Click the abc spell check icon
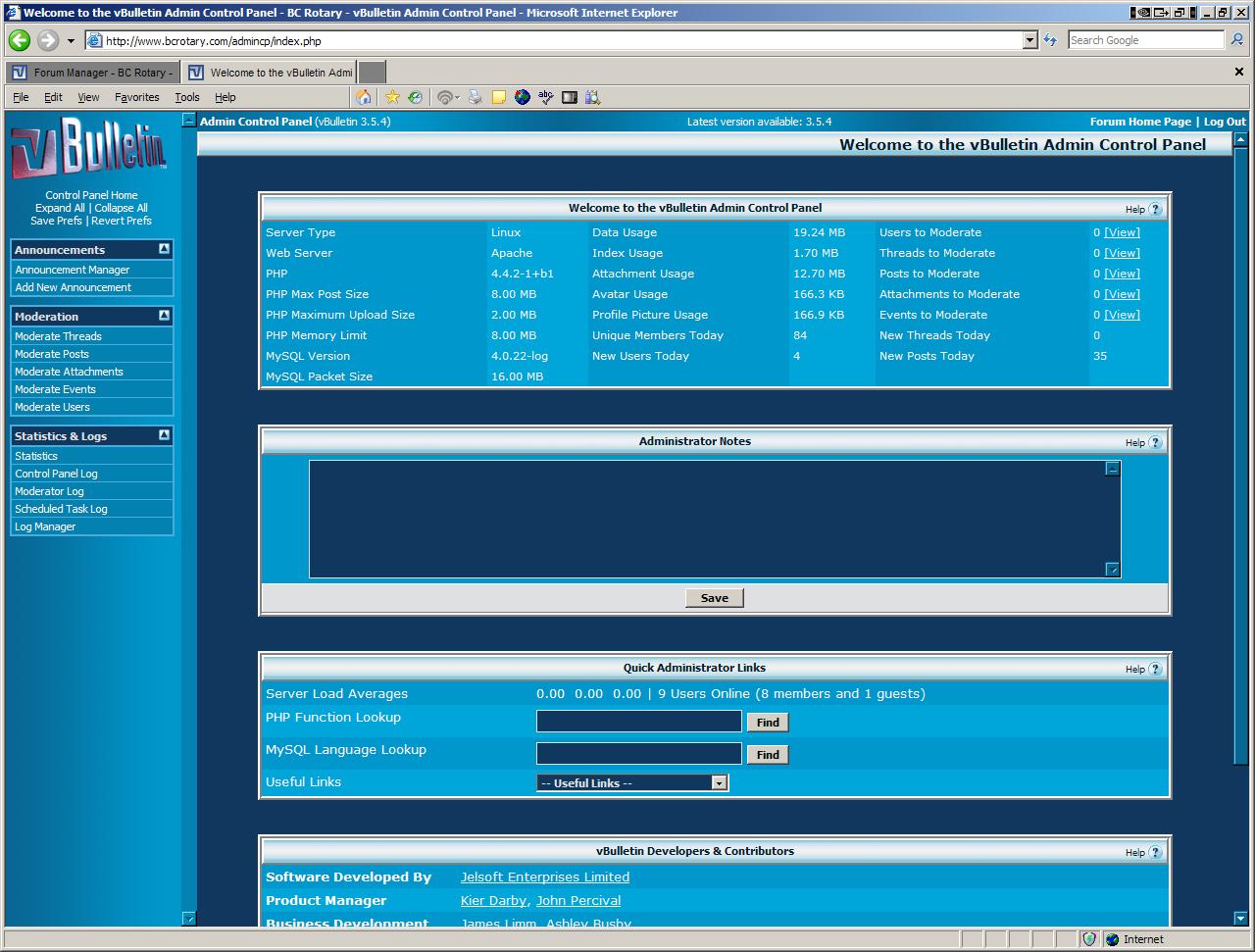Screen dimensions: 1255x952 click(546, 97)
